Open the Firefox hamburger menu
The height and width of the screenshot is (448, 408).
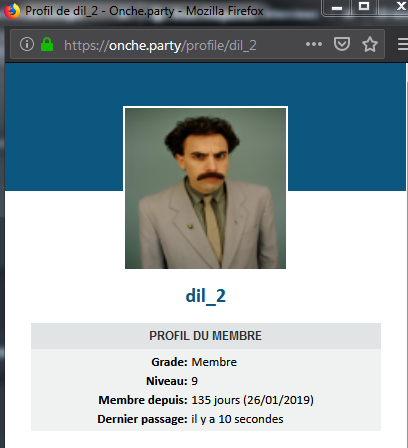point(403,44)
